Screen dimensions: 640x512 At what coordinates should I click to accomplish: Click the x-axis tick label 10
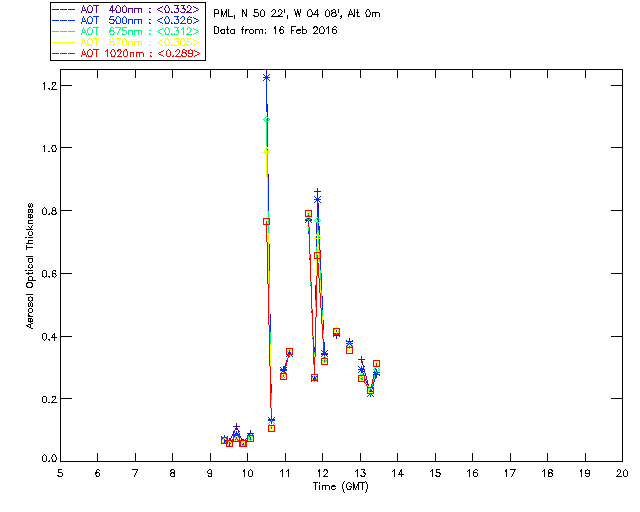tap(247, 473)
